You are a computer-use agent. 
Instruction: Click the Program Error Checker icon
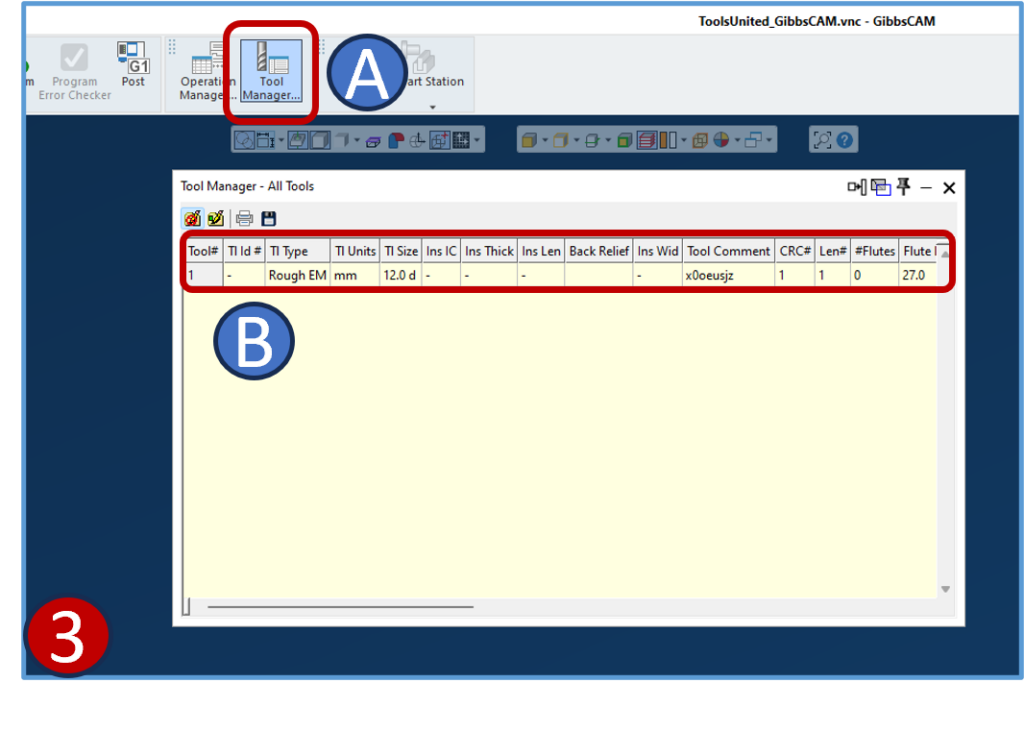(75, 58)
